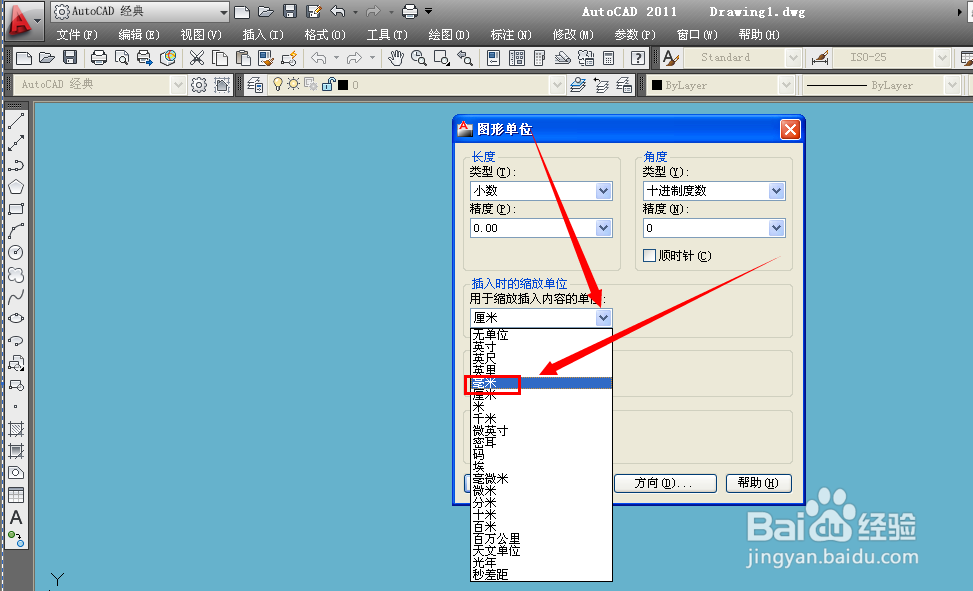Close the 图形单位 dialog
This screenshot has height=591, width=973.
coord(790,130)
